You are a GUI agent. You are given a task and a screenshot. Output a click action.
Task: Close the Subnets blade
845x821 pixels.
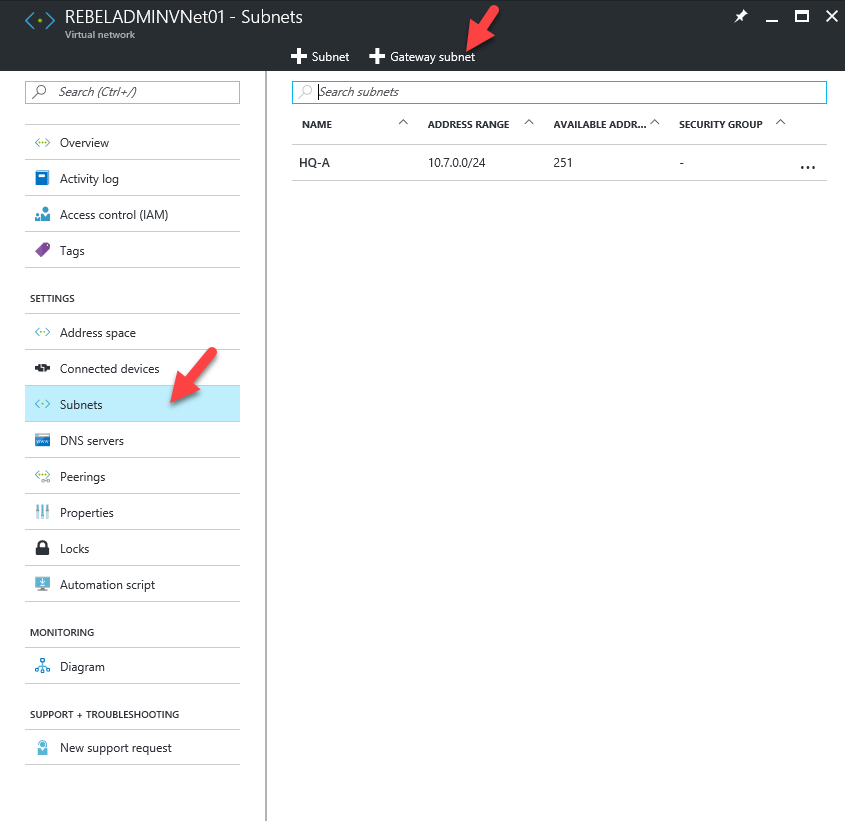pos(832,17)
